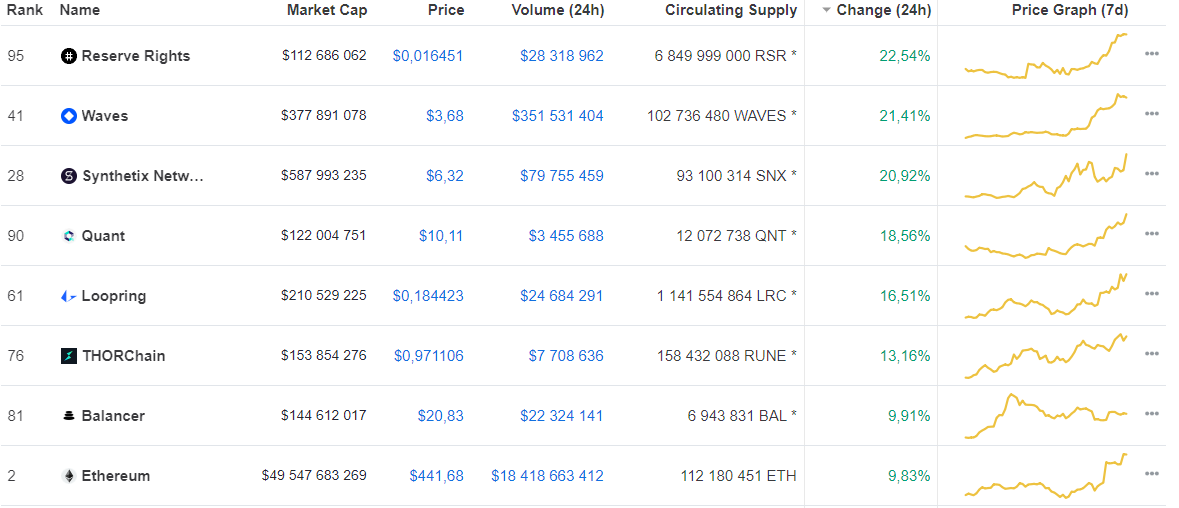Click Ethereum price $441,68

(436, 476)
